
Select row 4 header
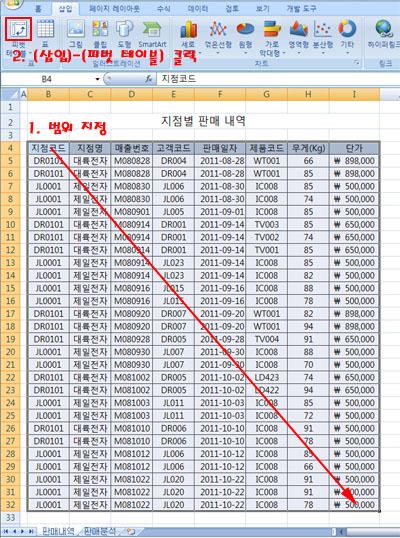[10, 148]
